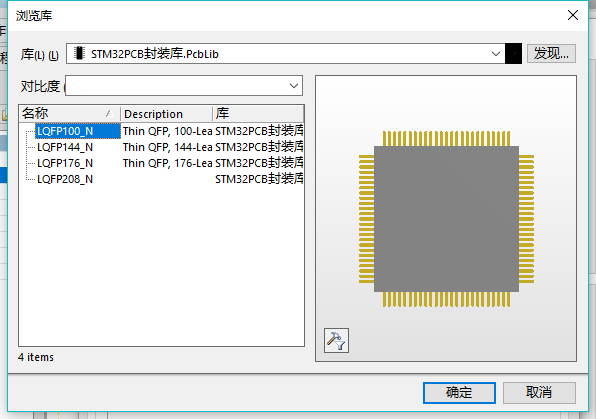
Task: Expand the 对比度 filter dropdown arrow
Action: pyautogui.click(x=293, y=86)
